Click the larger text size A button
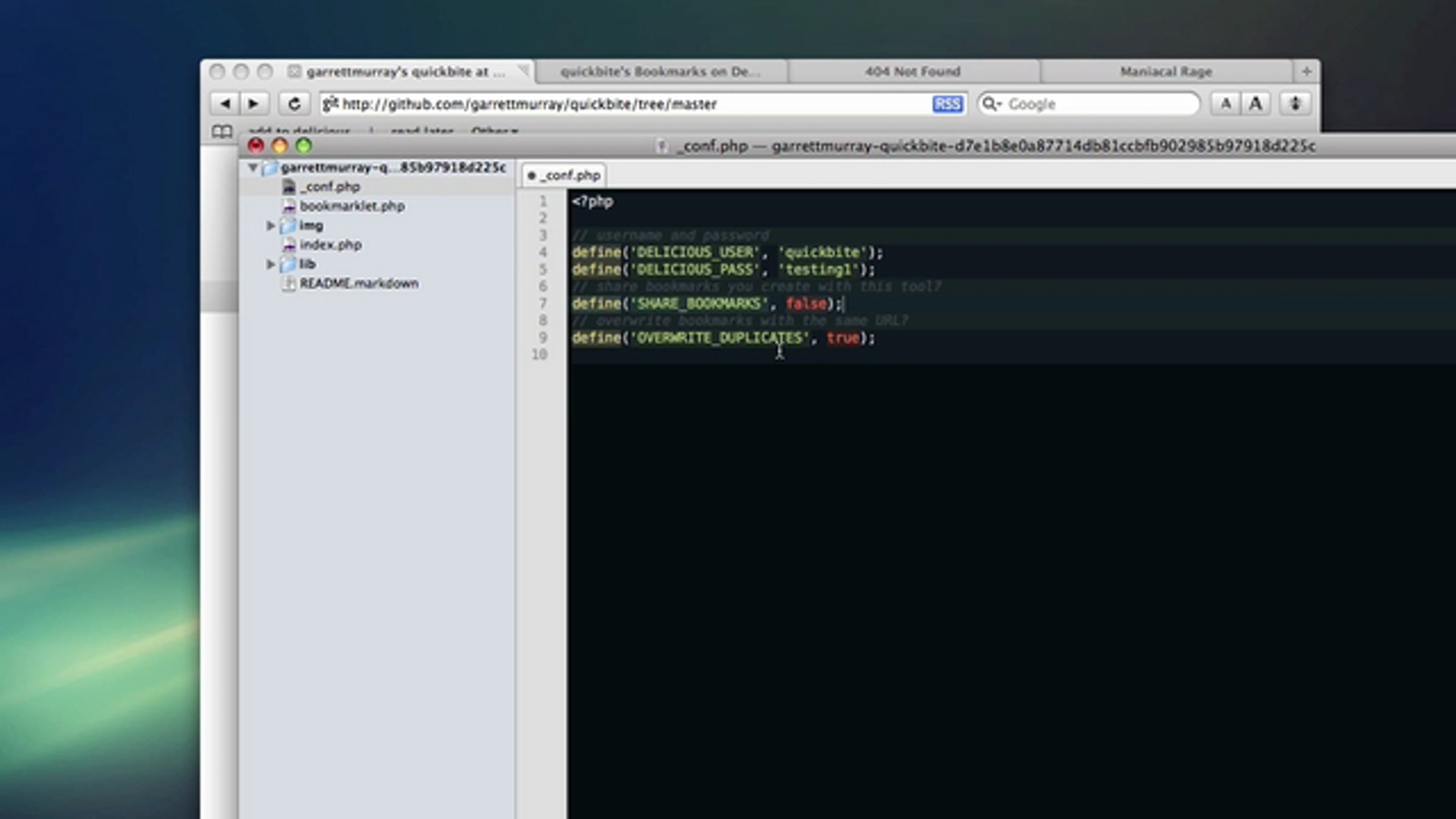The height and width of the screenshot is (819, 1456). (1256, 104)
